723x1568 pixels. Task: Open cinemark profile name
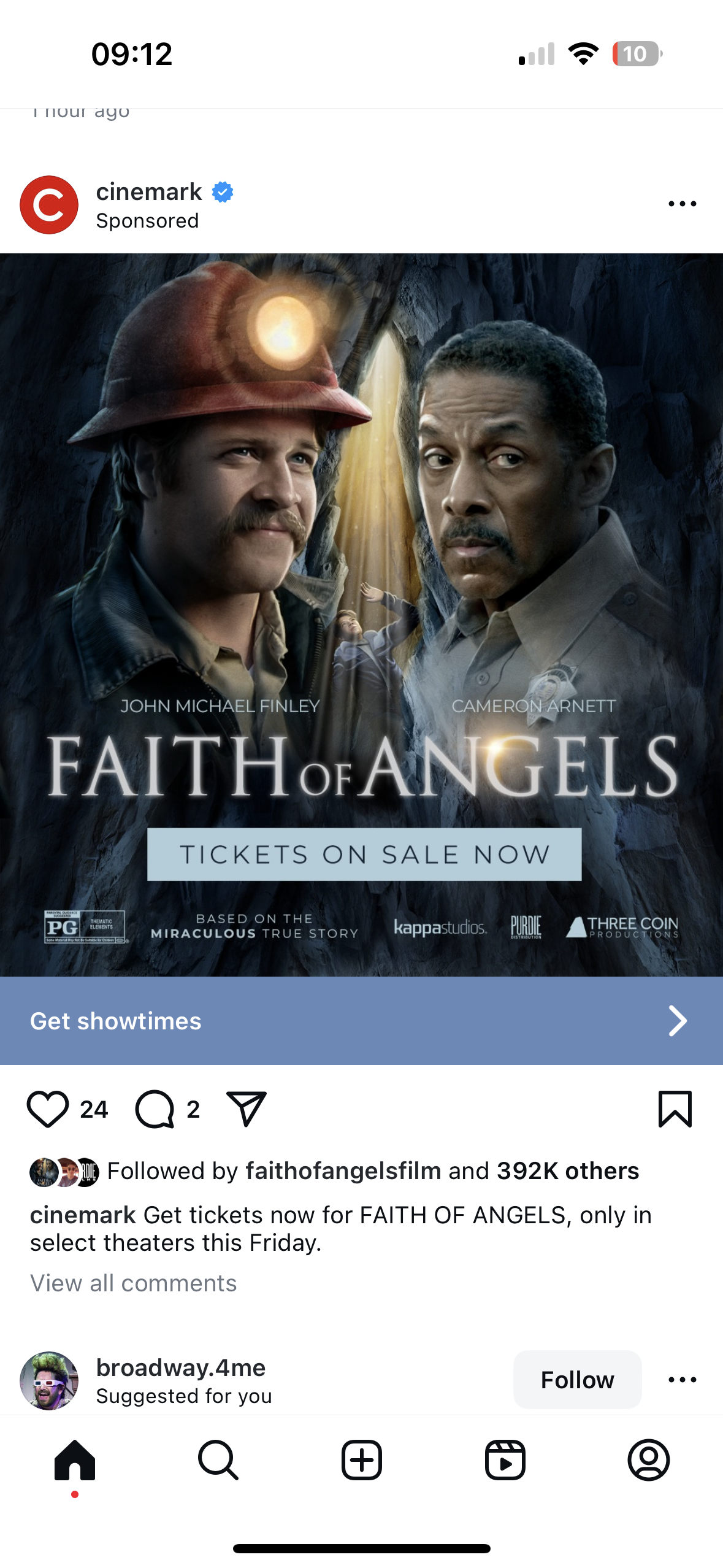click(x=149, y=192)
